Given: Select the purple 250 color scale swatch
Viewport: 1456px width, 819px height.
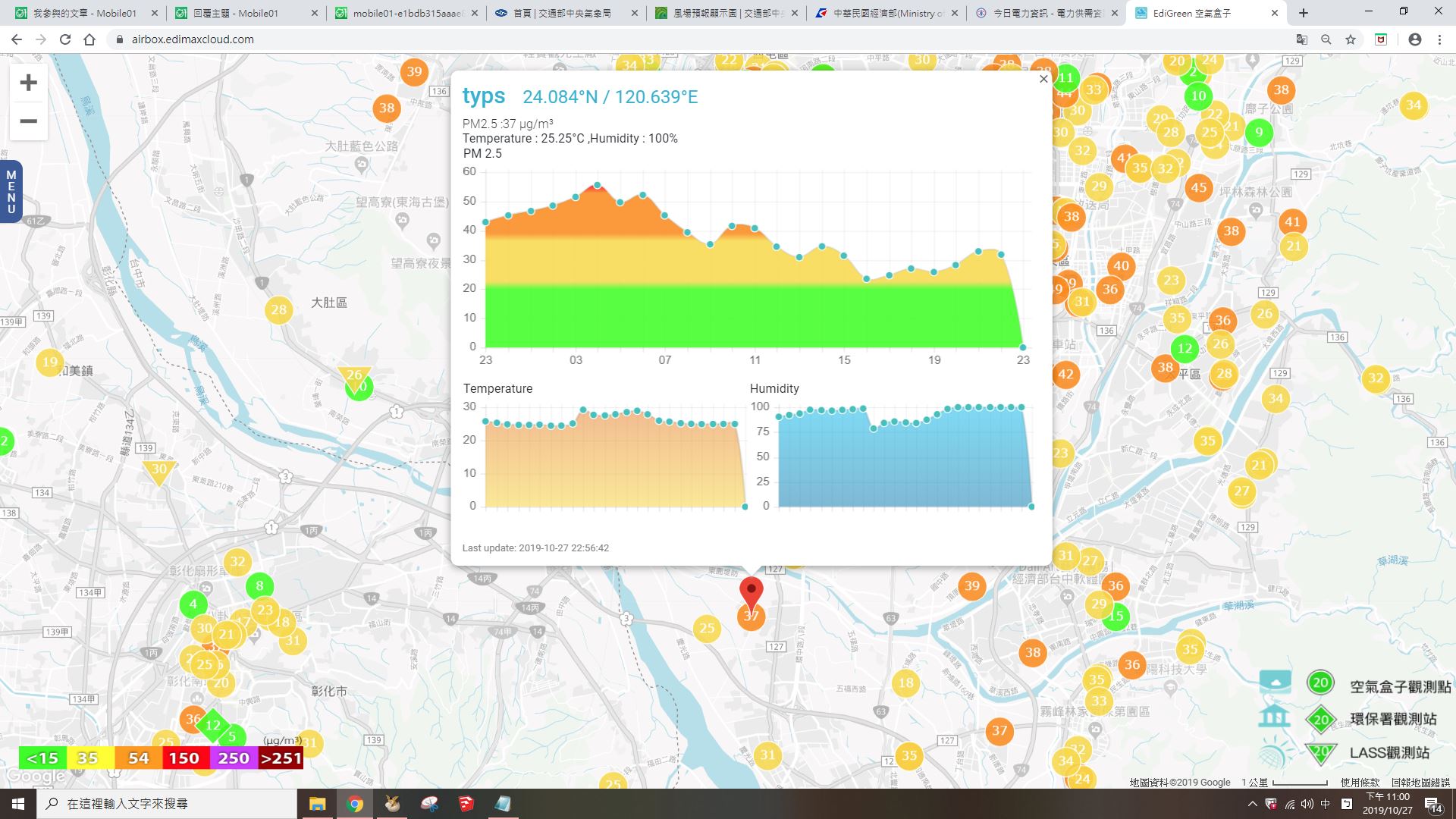Looking at the screenshot, I should tap(233, 758).
